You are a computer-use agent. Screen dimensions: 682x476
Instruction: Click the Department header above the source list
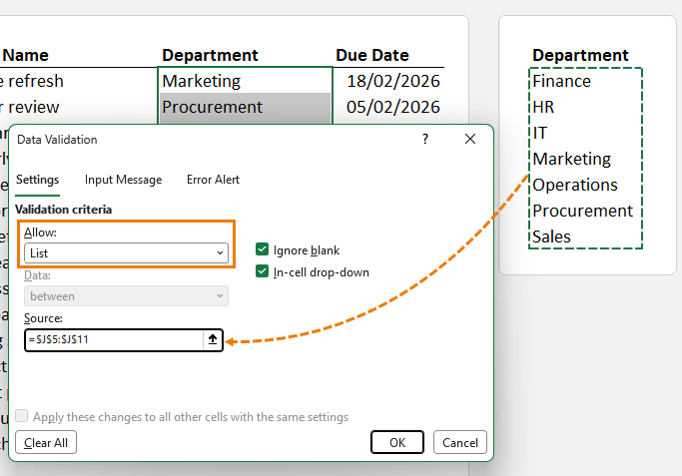[x=580, y=55]
